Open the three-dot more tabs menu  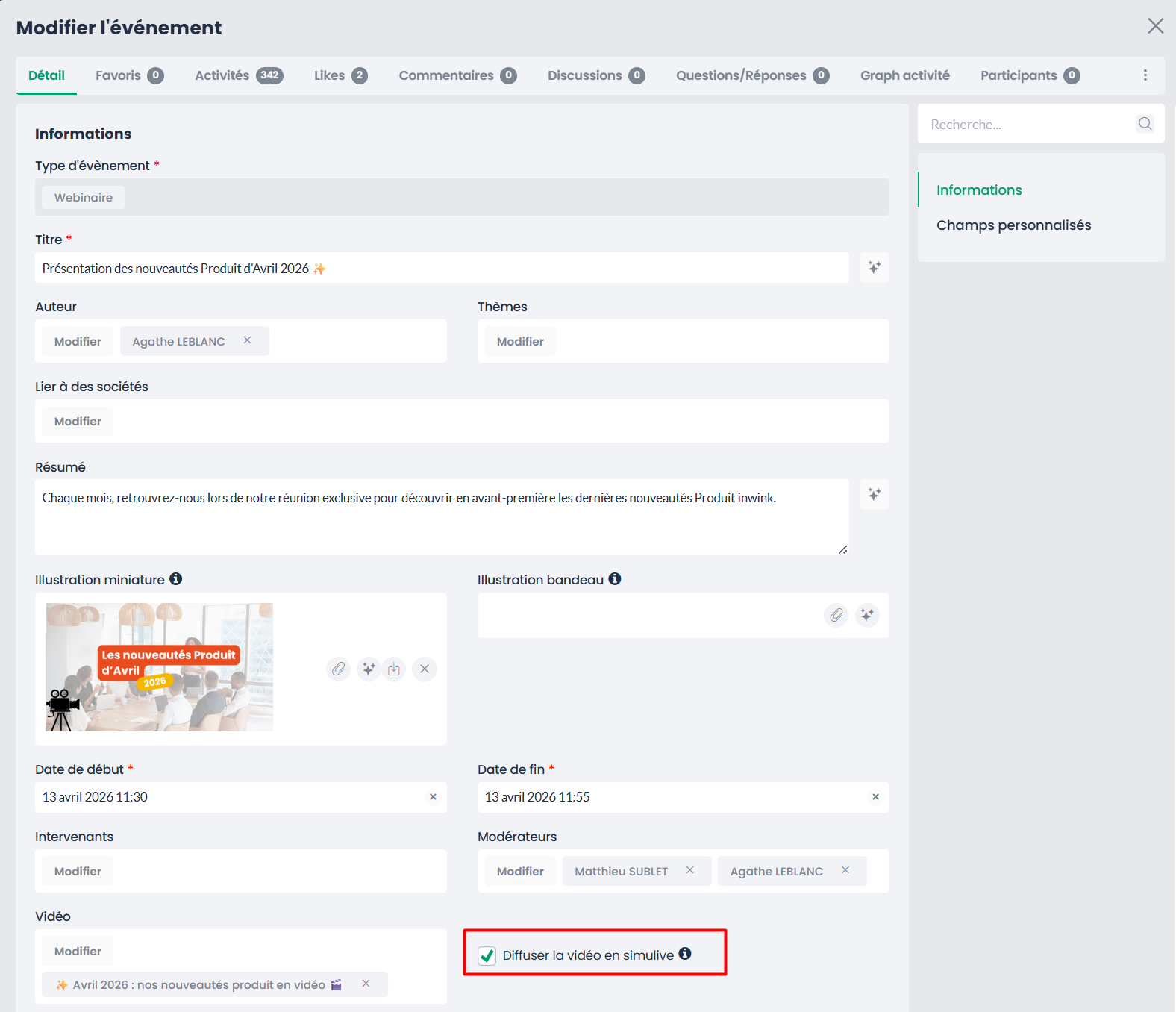coord(1145,75)
